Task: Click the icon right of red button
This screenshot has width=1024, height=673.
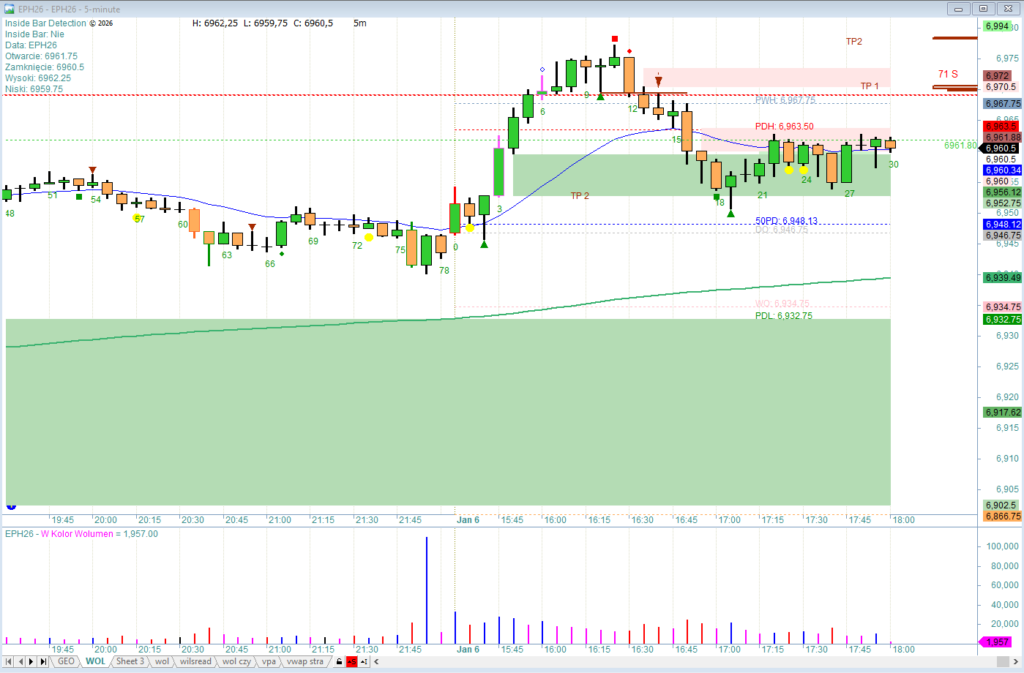Action: 365,662
